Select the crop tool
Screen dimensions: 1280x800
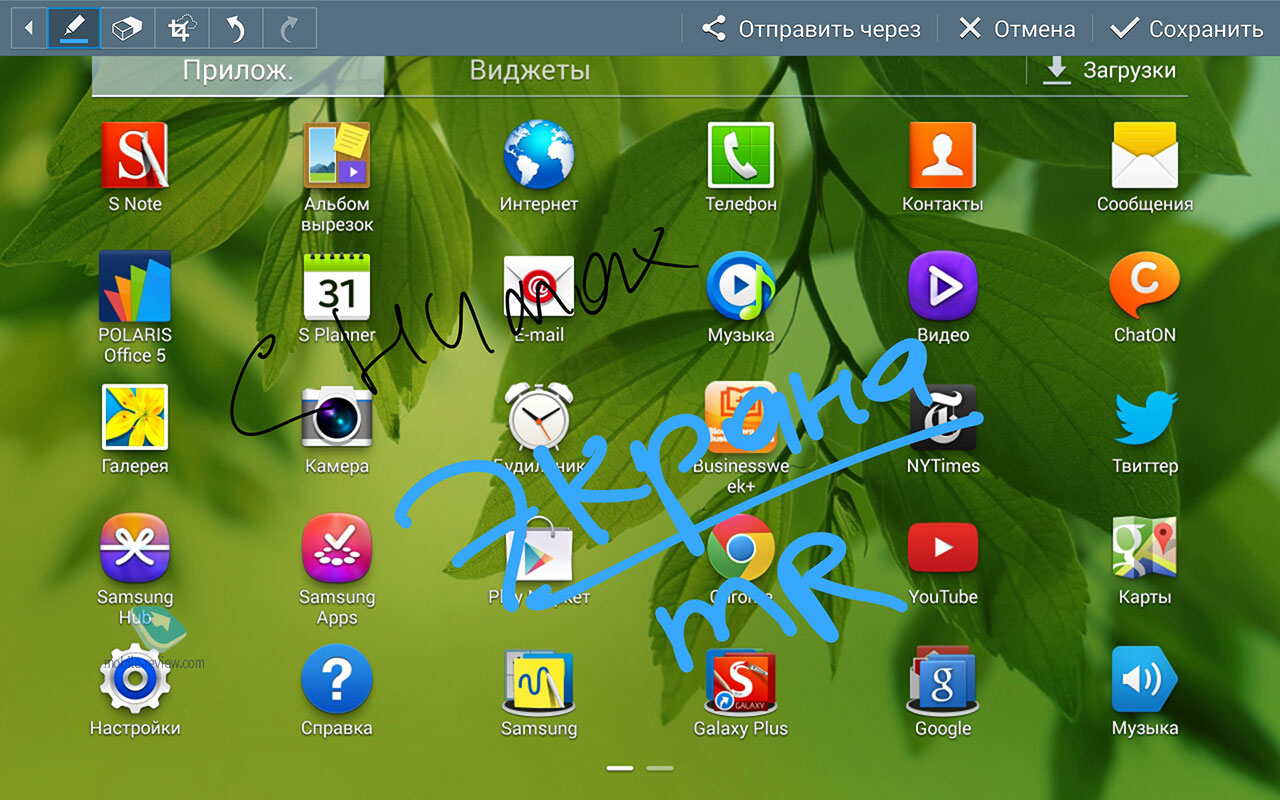[x=181, y=28]
